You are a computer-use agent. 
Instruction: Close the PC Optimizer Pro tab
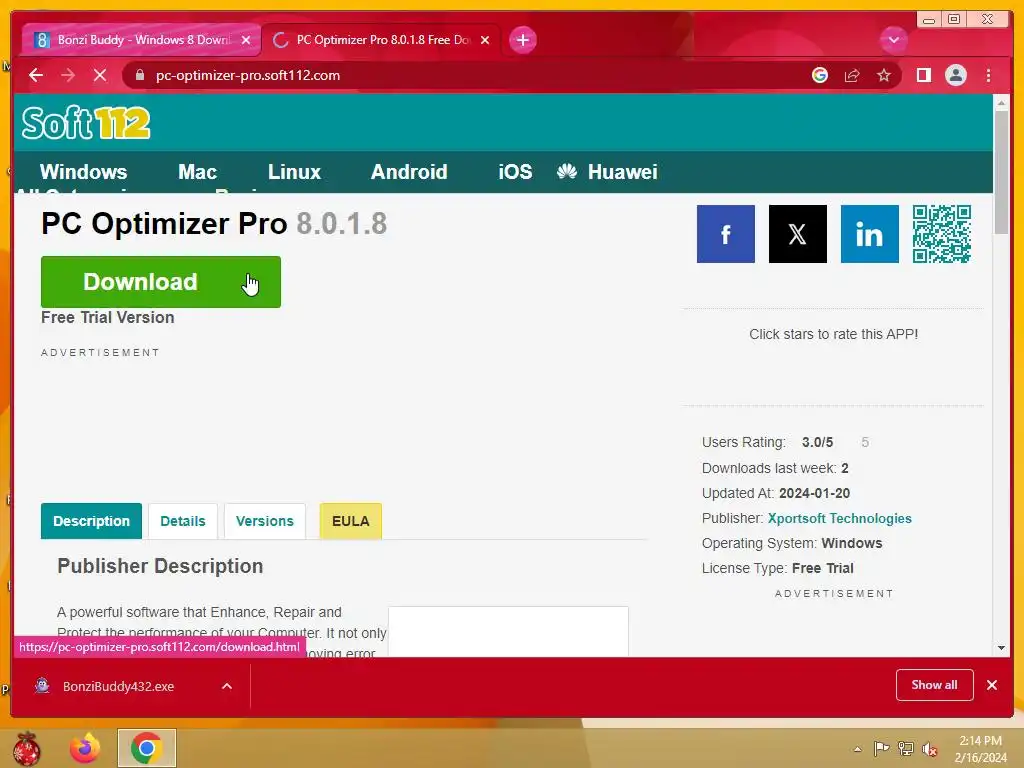coord(485,40)
